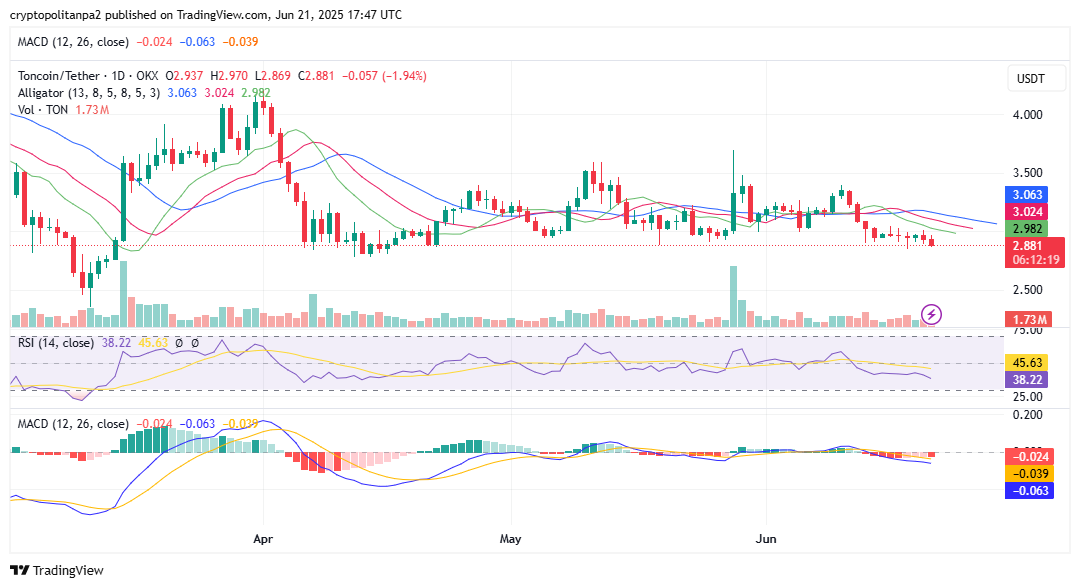1080x588 pixels.
Task: Click the purple 38.22 RSI axis tag
Action: (1027, 379)
